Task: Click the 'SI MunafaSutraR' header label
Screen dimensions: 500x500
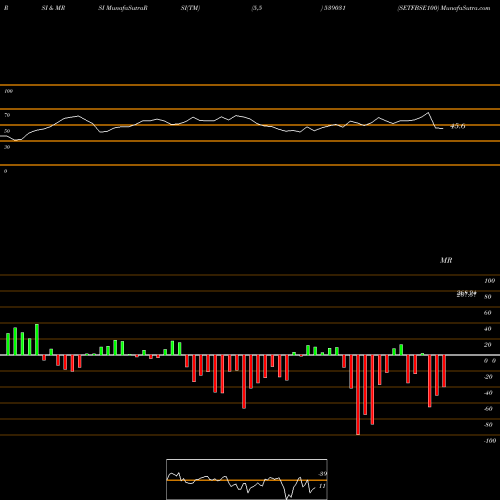Action: pos(123,8)
